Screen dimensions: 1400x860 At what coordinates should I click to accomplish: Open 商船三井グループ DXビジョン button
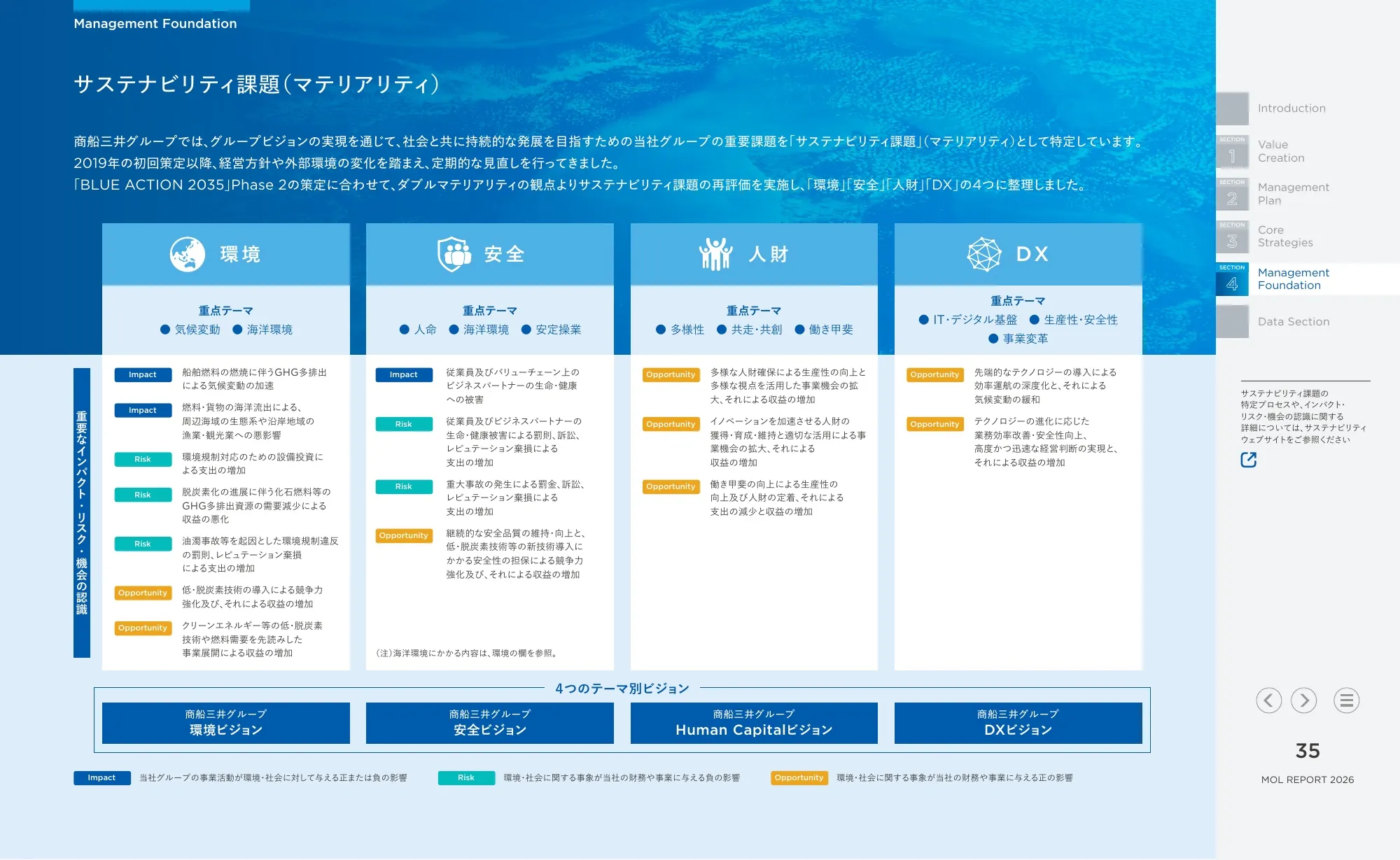pyautogui.click(x=1018, y=723)
